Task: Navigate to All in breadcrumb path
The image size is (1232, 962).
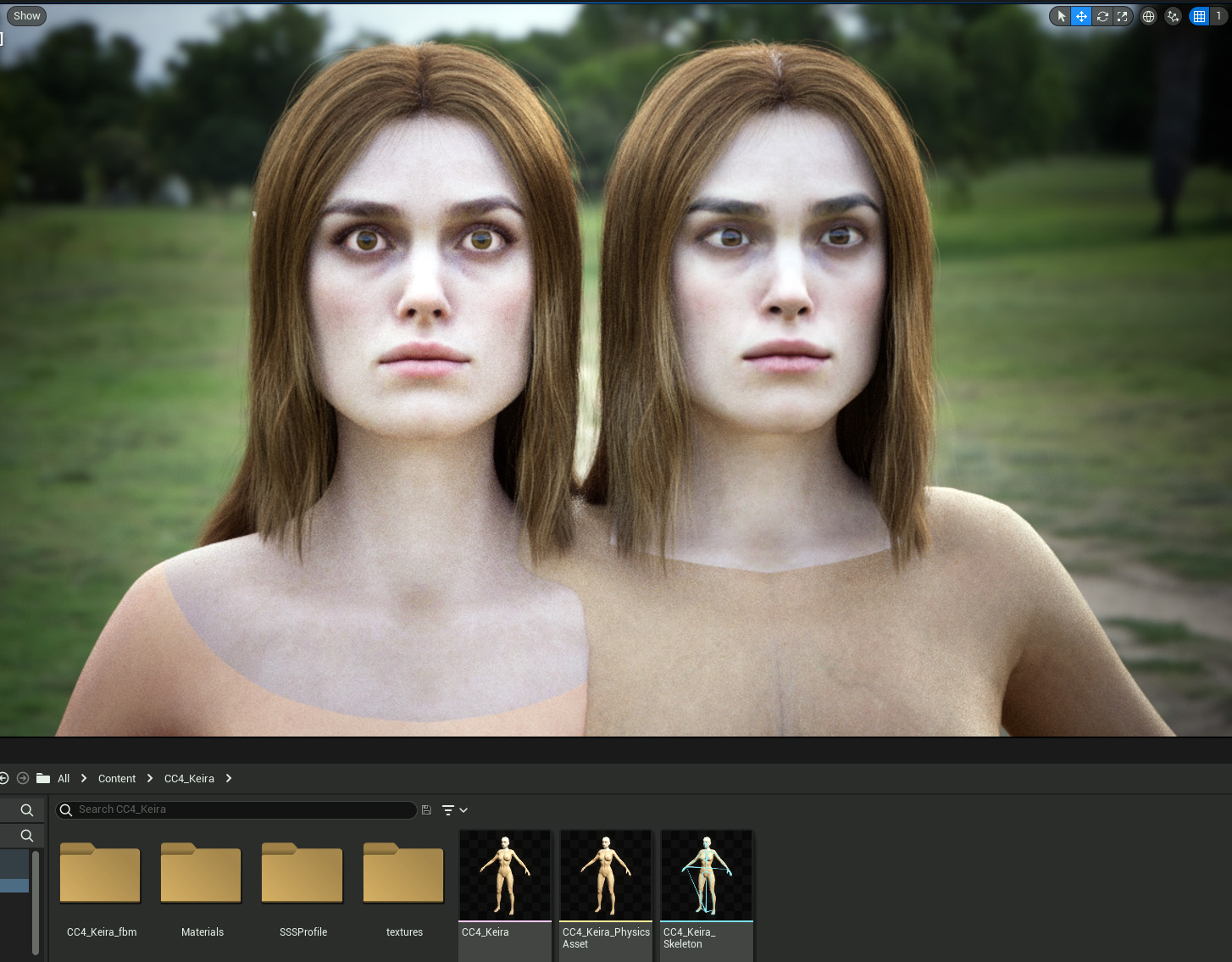Action: pos(64,779)
